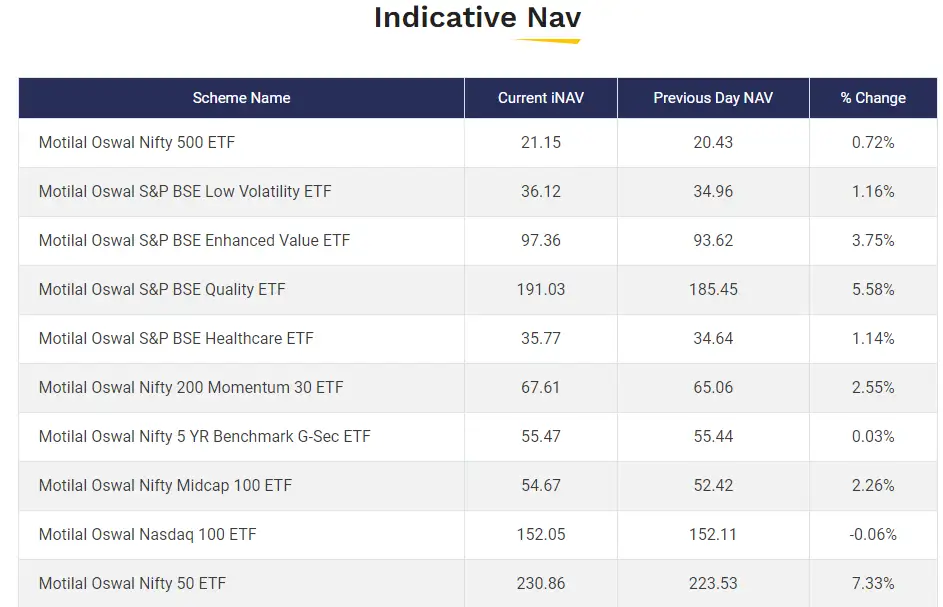
Task: Select Motilal Oswal S&P BSE Healthcare ETF
Action: [x=176, y=339]
